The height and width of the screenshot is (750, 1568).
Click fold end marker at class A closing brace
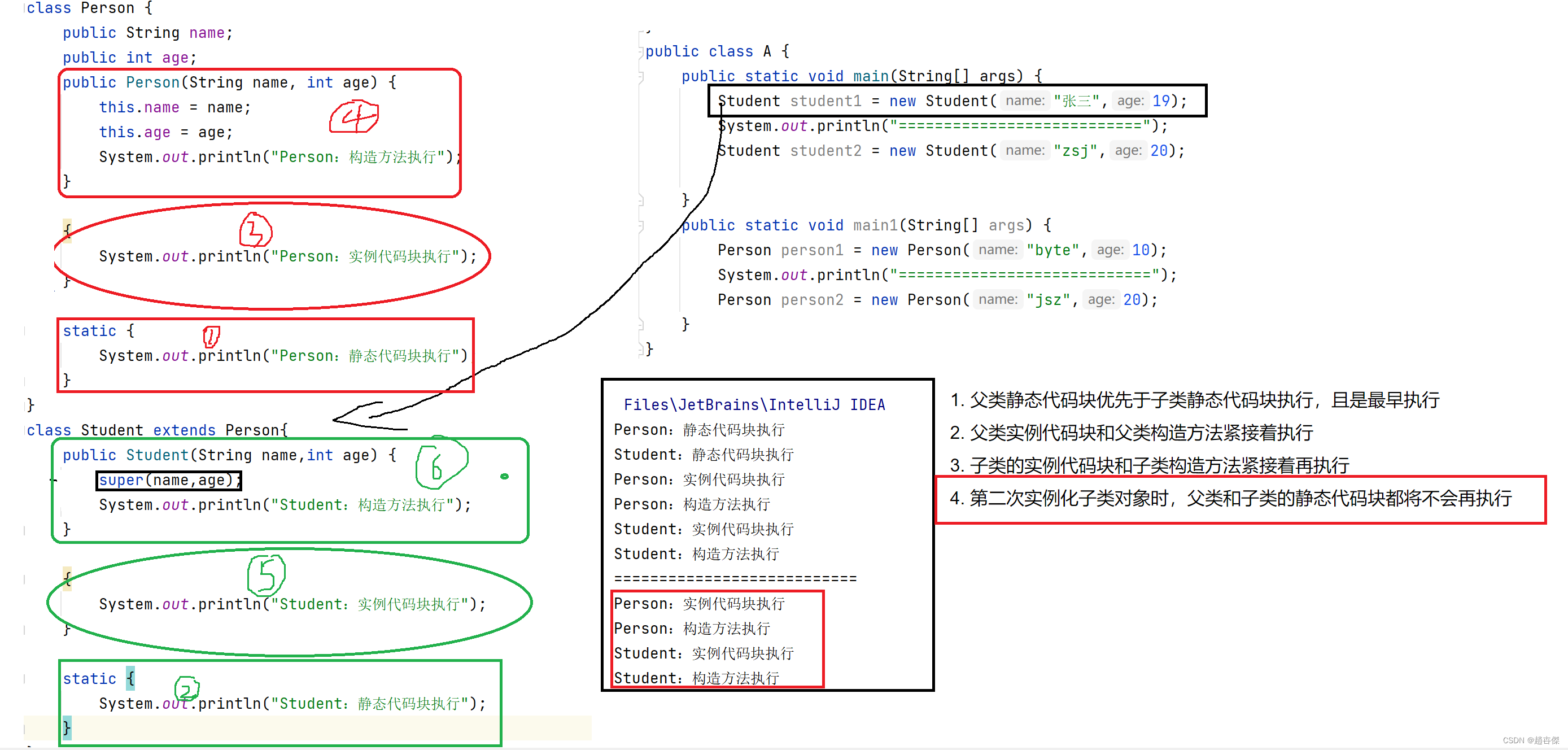(x=641, y=350)
